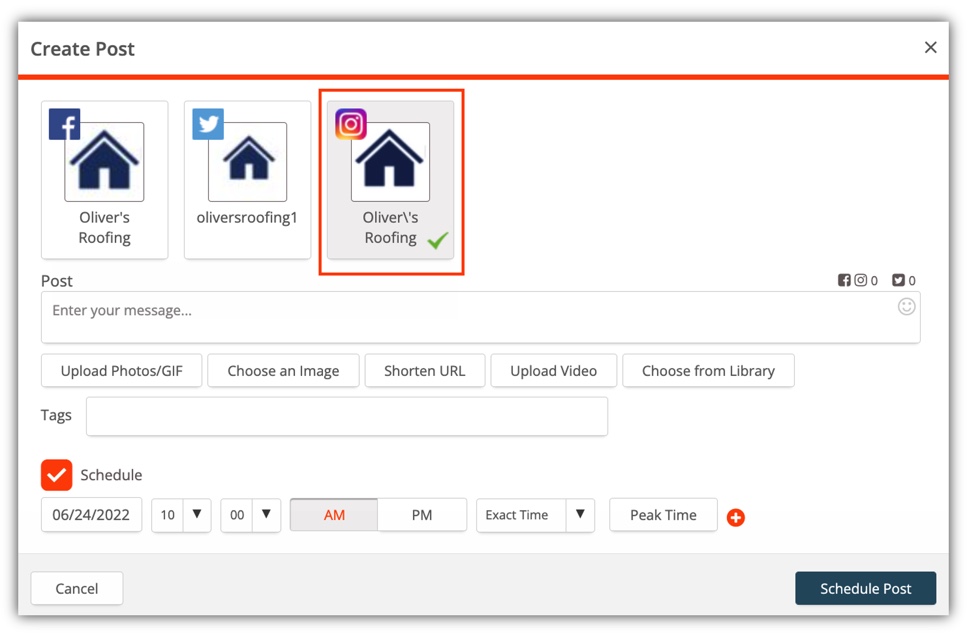Select the Facebook Oliver's Roofing account card
Viewport: 968px width, 641px height.
point(104,180)
